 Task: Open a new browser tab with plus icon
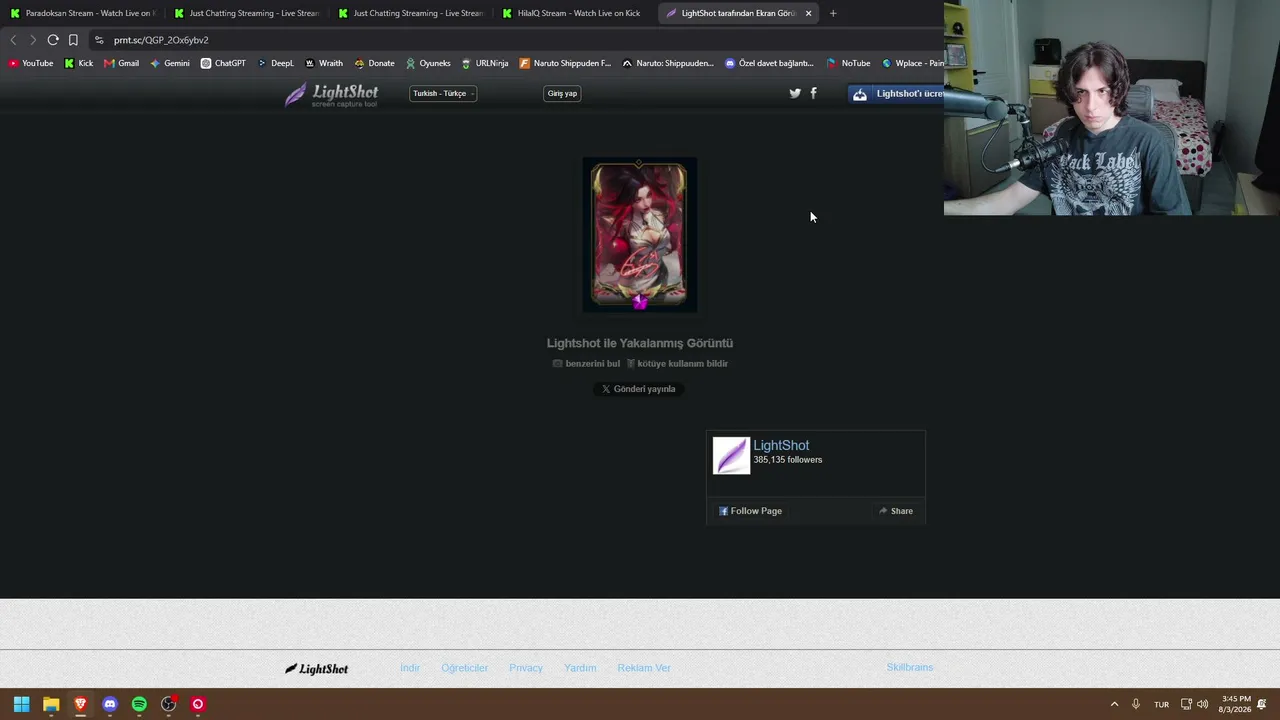tap(833, 13)
